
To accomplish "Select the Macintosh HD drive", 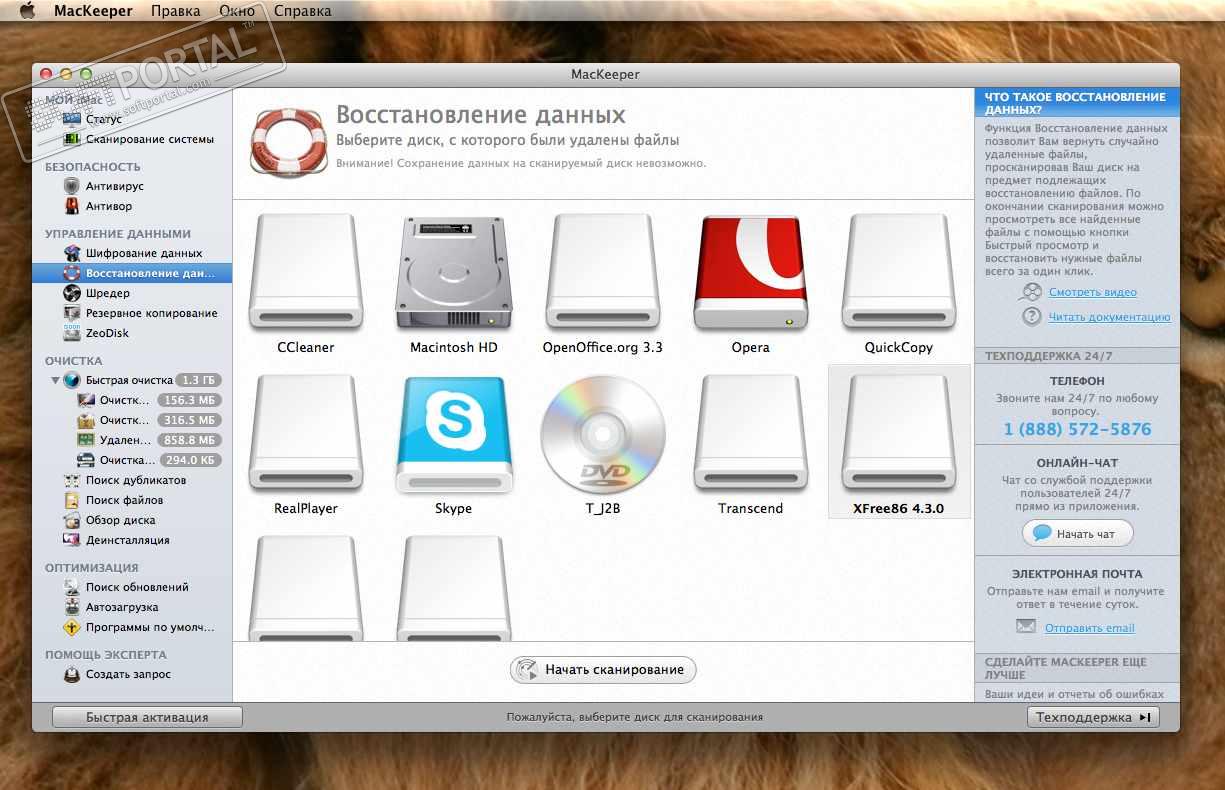I will point(453,272).
